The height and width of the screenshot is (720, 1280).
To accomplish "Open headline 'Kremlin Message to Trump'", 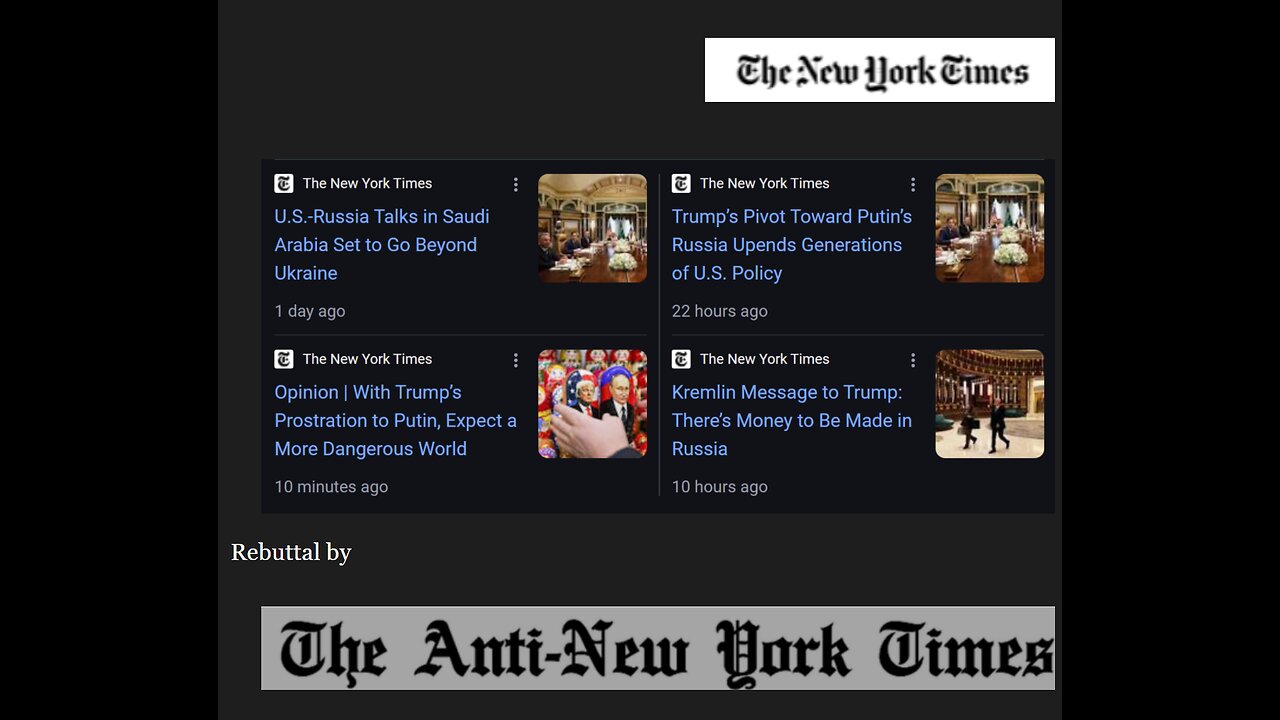I will click(x=792, y=421).
